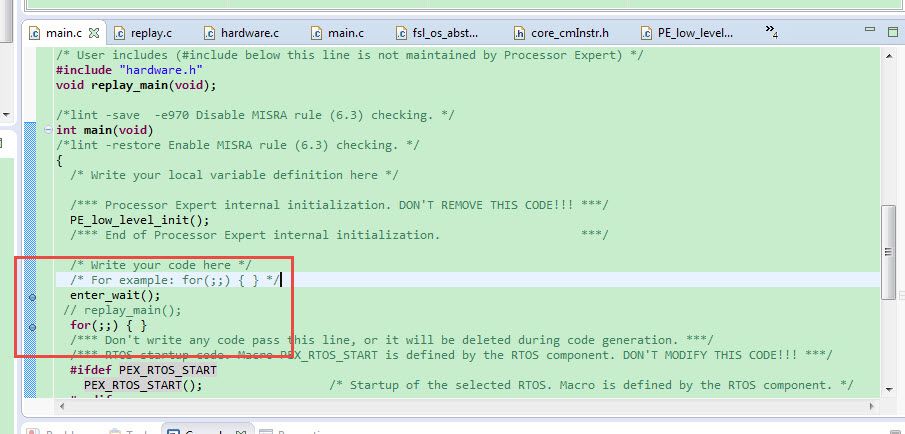
Task: Click the "For example: for(;;)" comment line
Action: [x=175, y=280]
